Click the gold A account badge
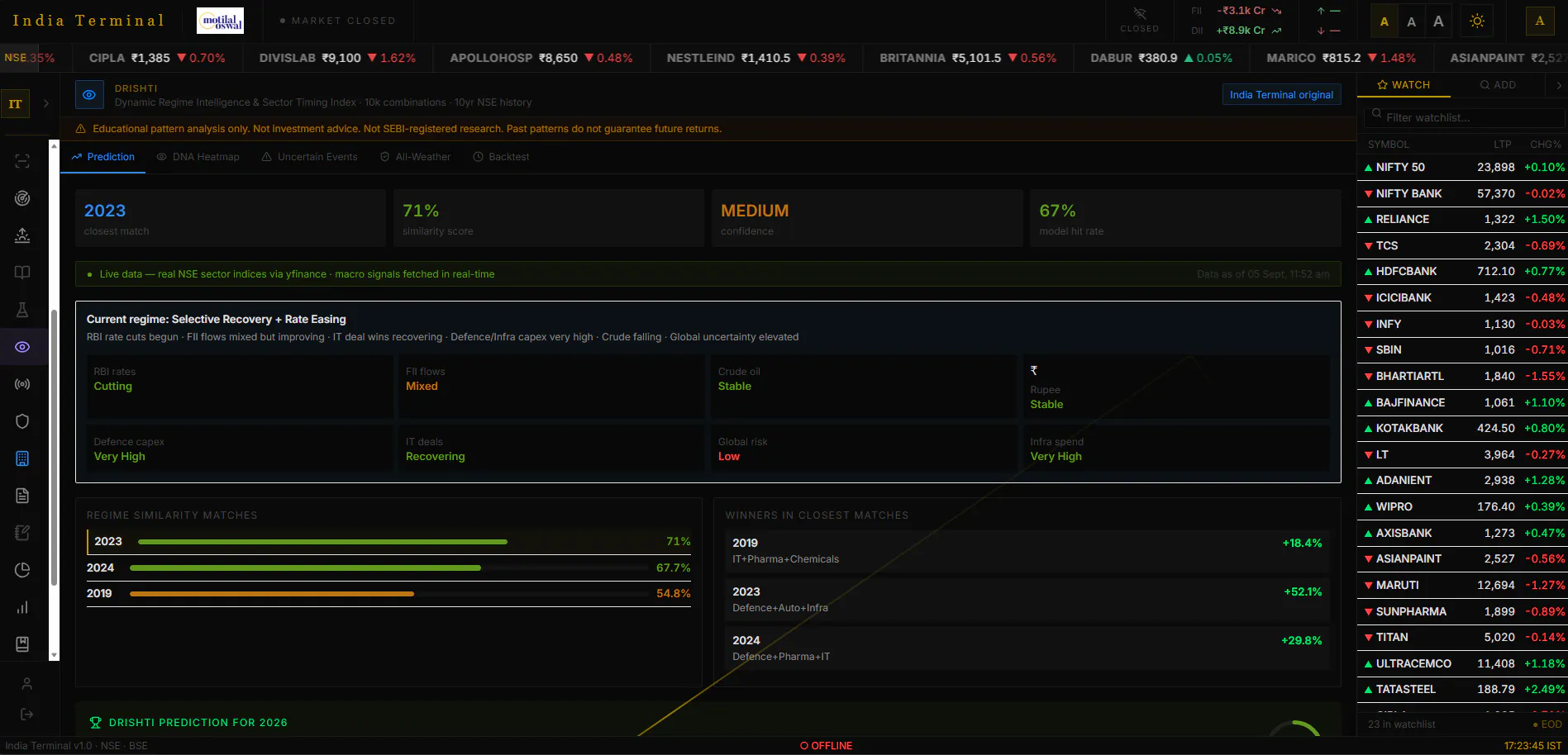Image resolution: width=1568 pixels, height=755 pixels. pyautogui.click(x=1539, y=21)
